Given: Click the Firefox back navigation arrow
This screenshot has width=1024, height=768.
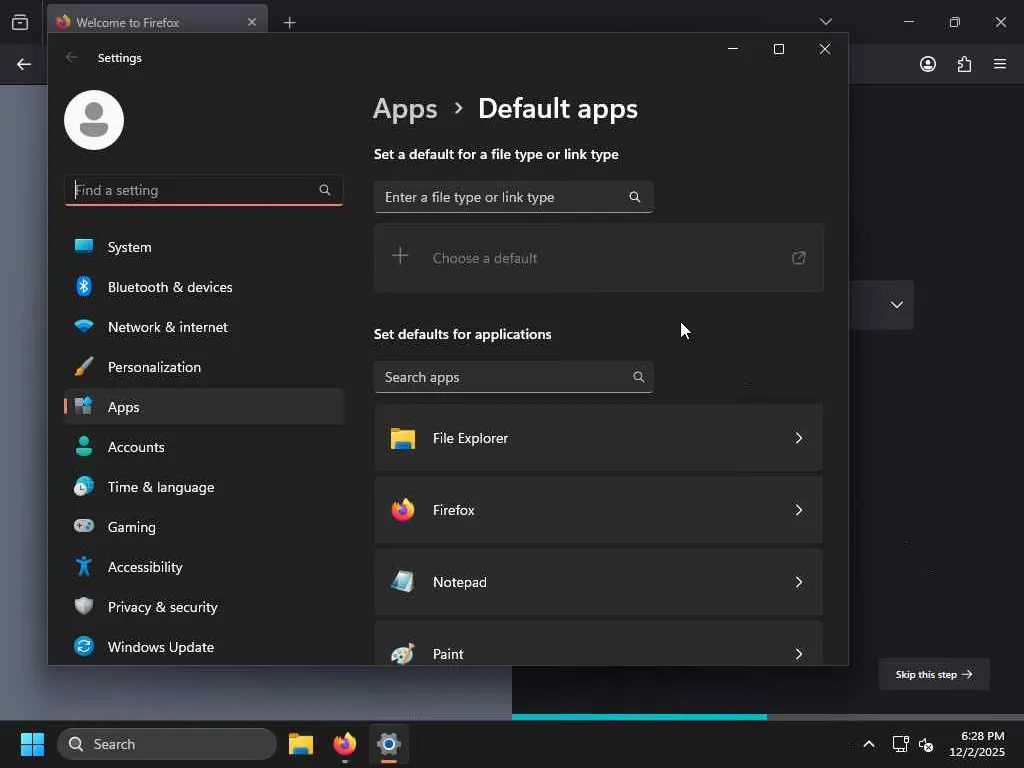Looking at the screenshot, I should pyautogui.click(x=24, y=64).
